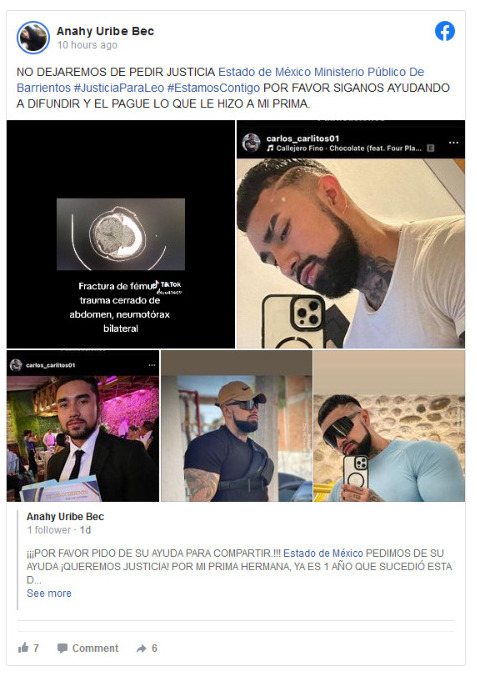Image resolution: width=477 pixels, height=677 pixels.
Task: Click the thumbs-up like icon
Action: tap(23, 647)
